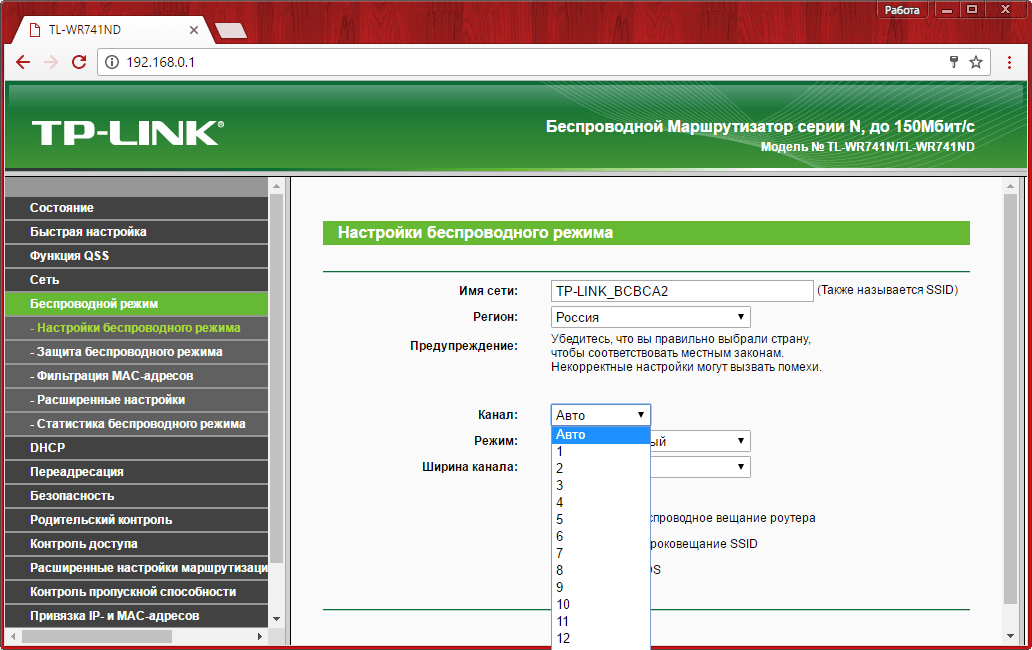Click the sidebar scroll-down arrow
Screen dimensions: 1032x650
277,619
